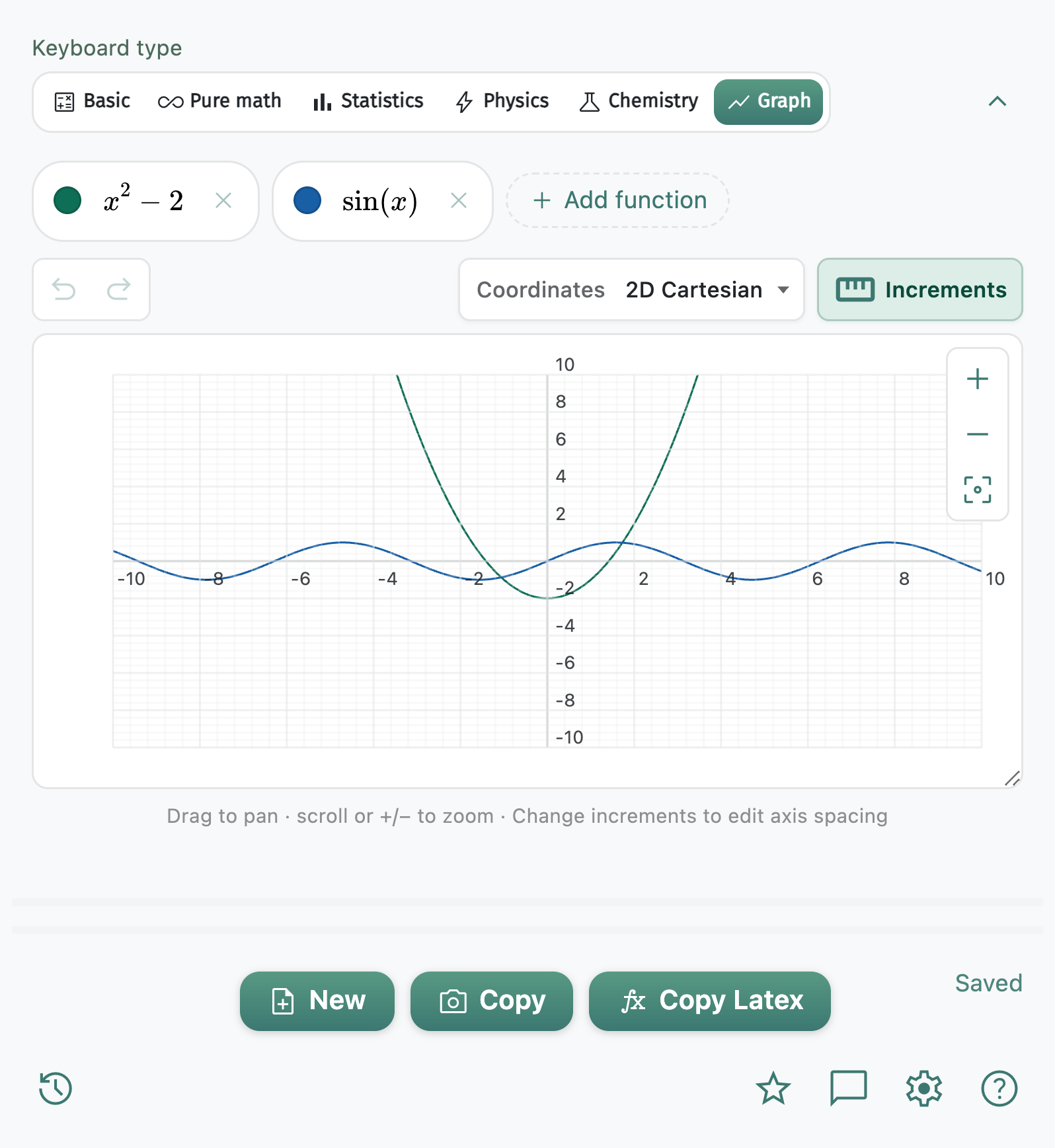Choose the Physics keyboard tab
1055x1148 pixels.
click(502, 101)
